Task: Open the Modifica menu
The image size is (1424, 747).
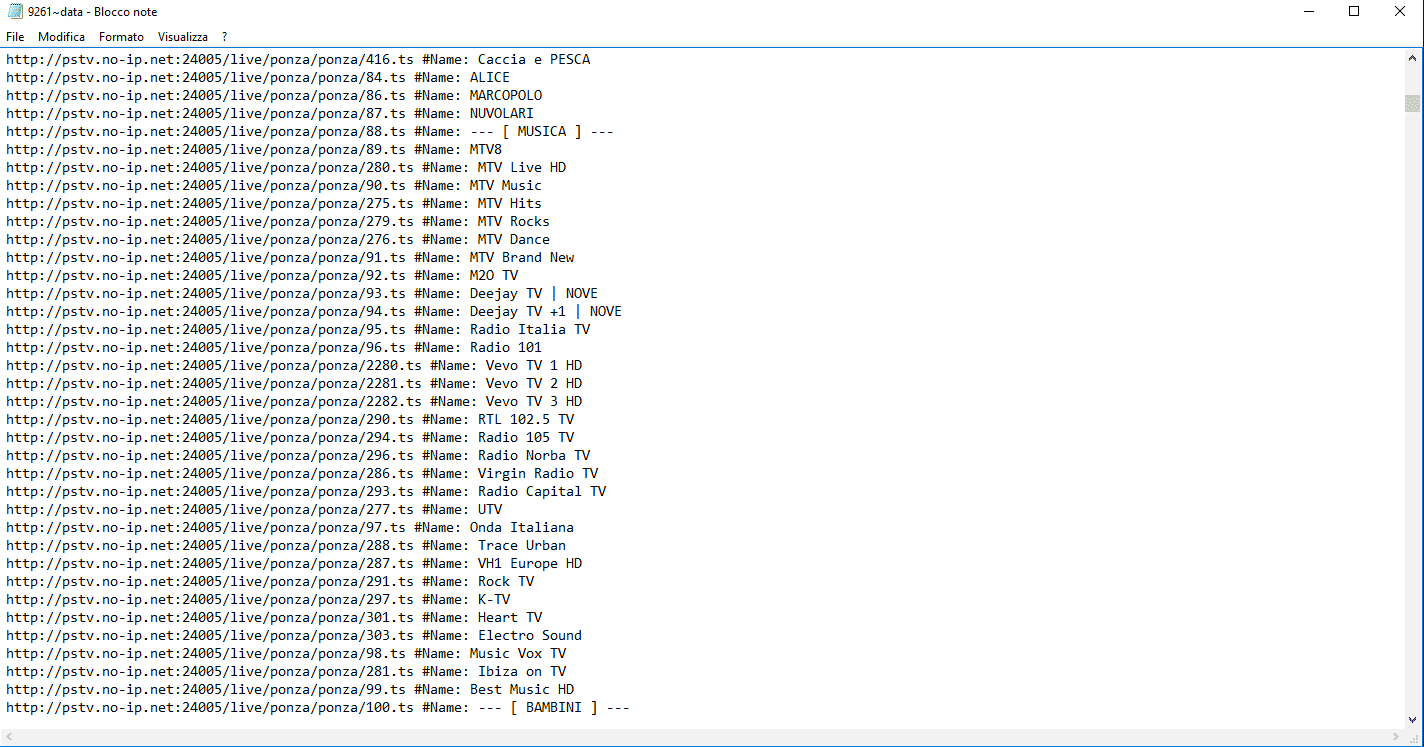Action: tap(61, 37)
